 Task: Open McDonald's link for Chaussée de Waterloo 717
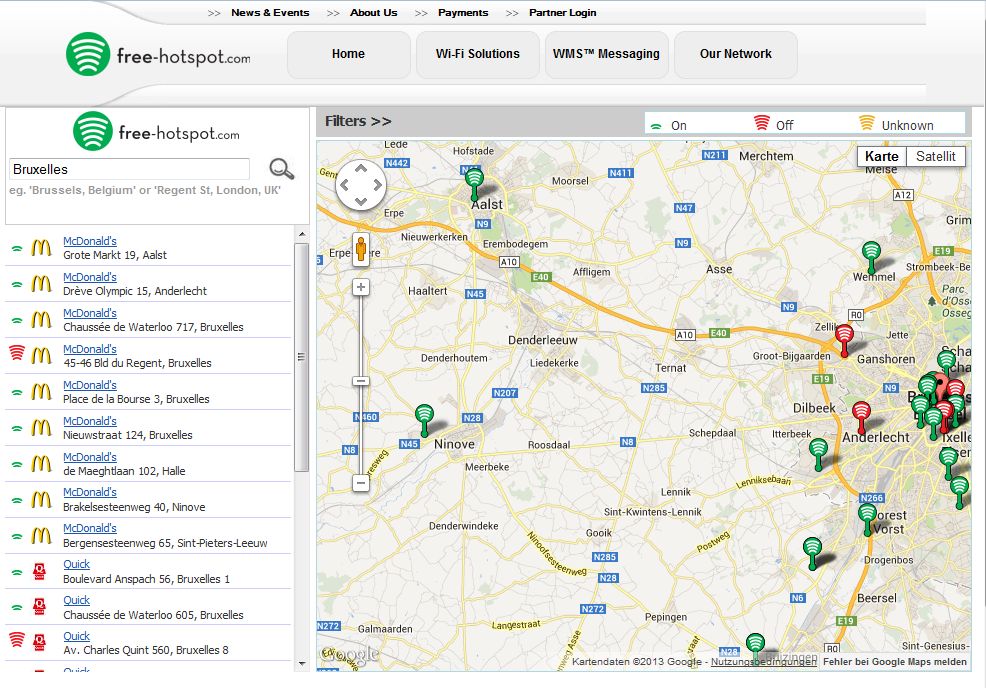click(90, 313)
